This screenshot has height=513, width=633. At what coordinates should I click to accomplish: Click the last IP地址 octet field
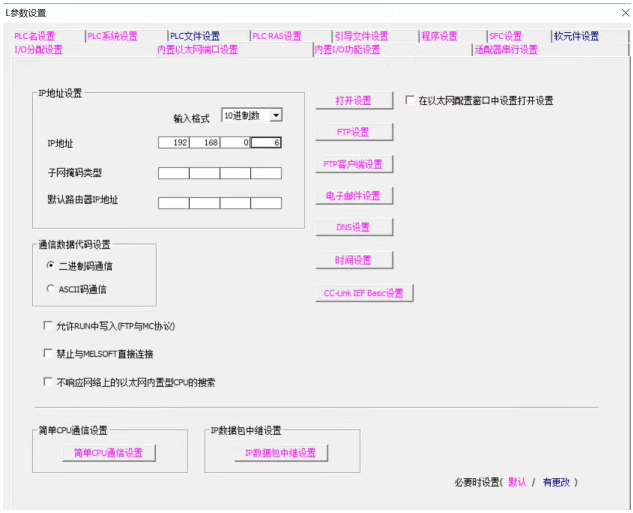[266, 143]
